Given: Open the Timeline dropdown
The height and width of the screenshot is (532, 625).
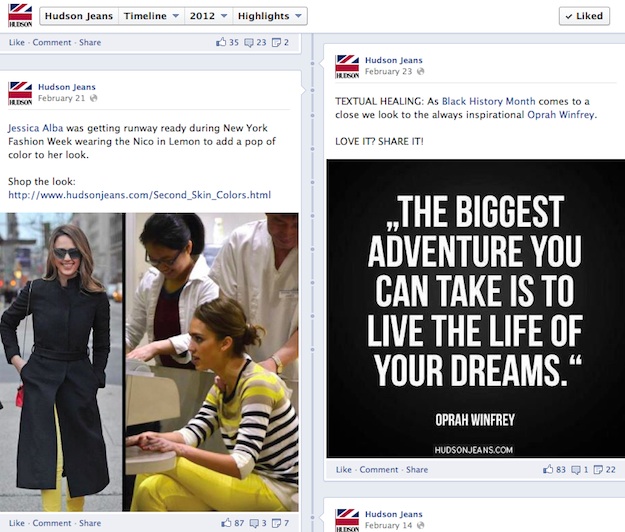Looking at the screenshot, I should click(151, 16).
